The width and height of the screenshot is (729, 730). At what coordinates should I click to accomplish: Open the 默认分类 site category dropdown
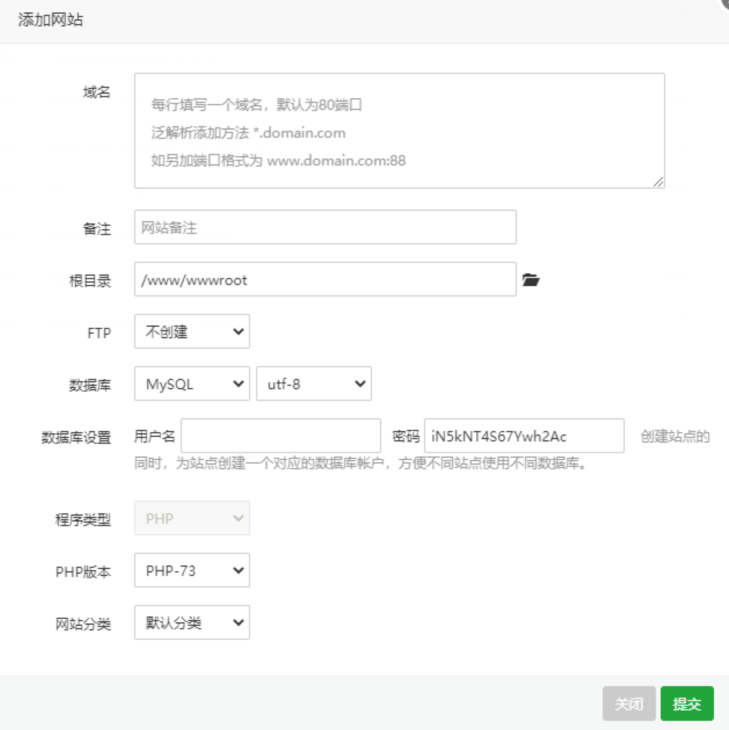click(192, 622)
